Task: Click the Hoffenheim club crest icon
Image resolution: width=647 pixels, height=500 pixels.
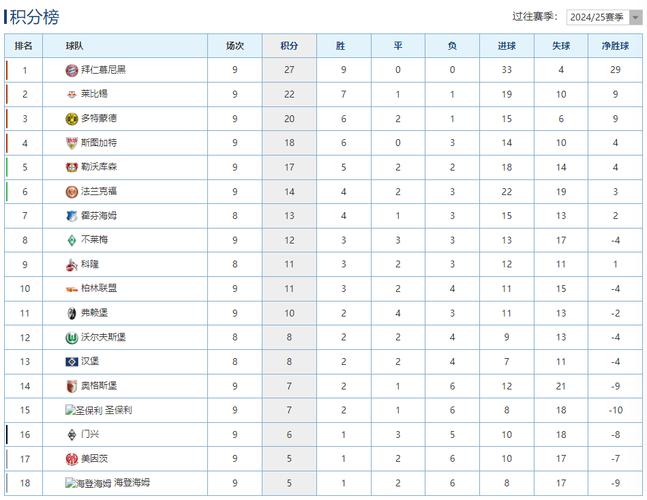Action: [x=72, y=216]
